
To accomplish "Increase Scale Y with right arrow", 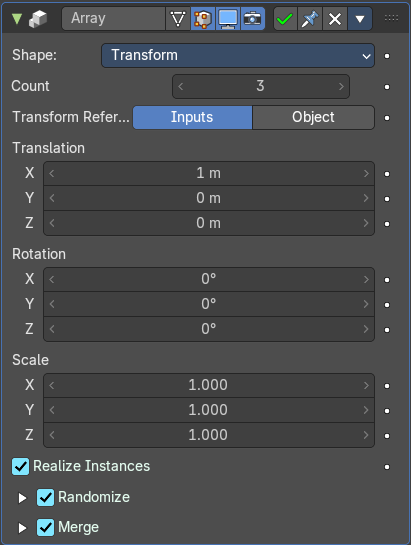I will (x=366, y=410).
